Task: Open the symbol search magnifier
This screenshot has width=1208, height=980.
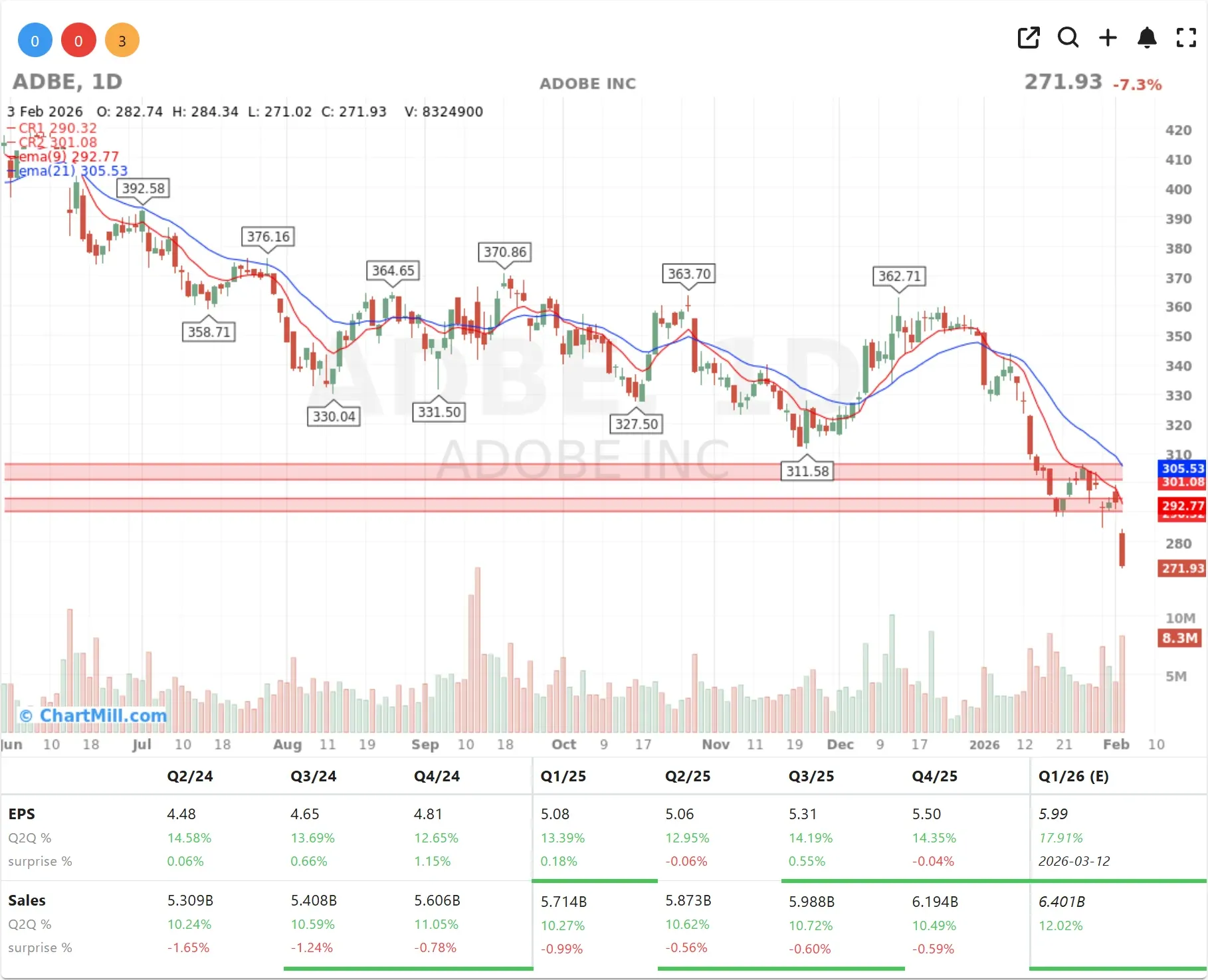Action: 1068,38
